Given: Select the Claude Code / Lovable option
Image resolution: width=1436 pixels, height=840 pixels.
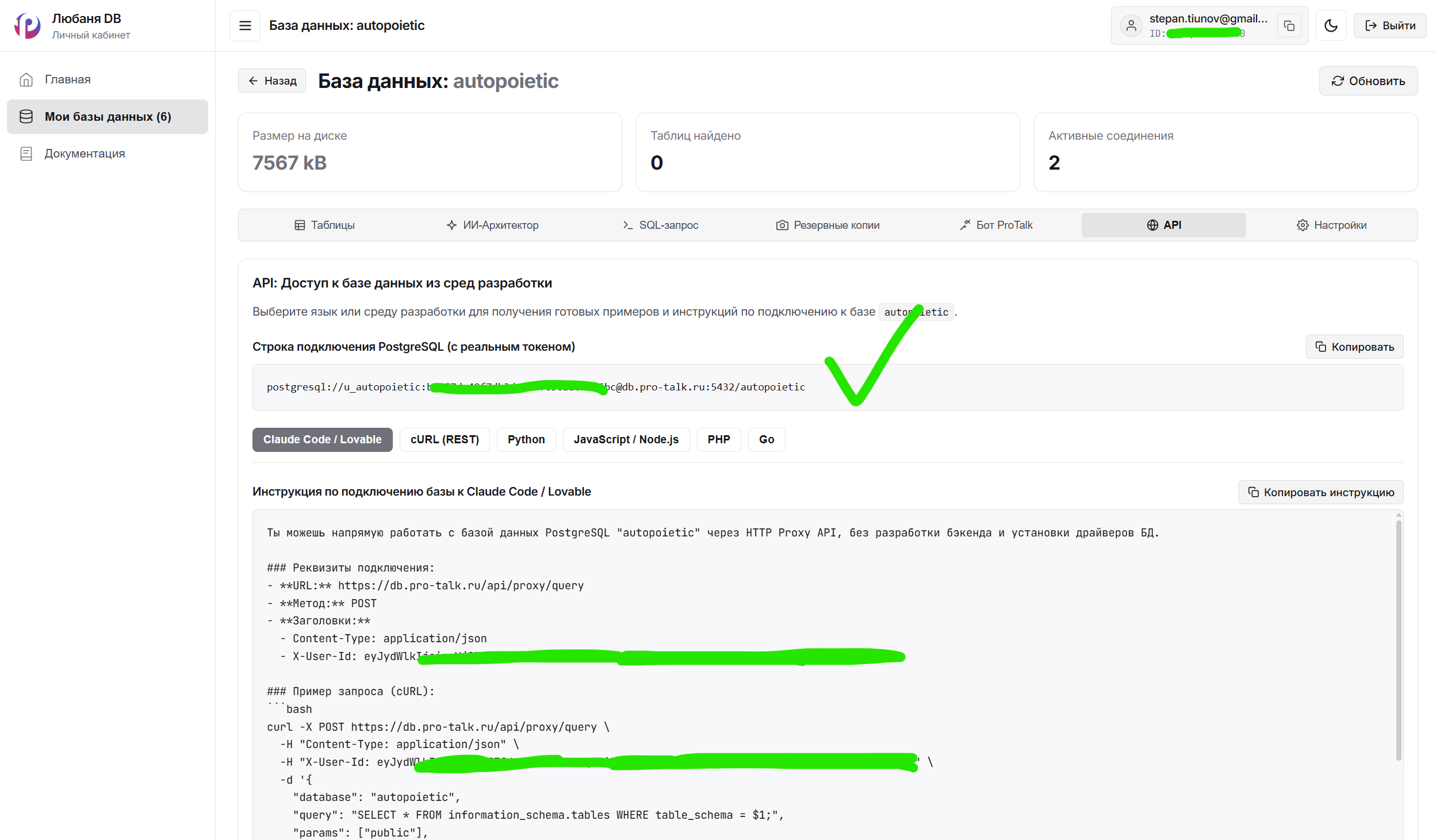Looking at the screenshot, I should [322, 440].
